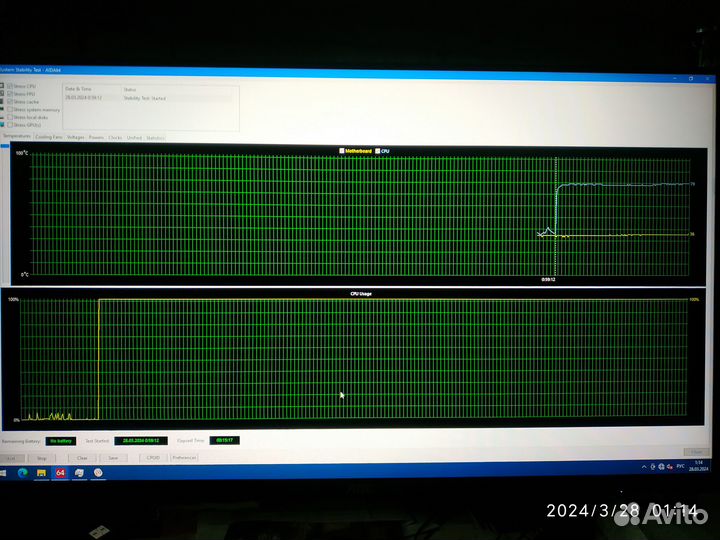Enable Stress system memory checkbox
The width and height of the screenshot is (720, 540).
pos(10,109)
